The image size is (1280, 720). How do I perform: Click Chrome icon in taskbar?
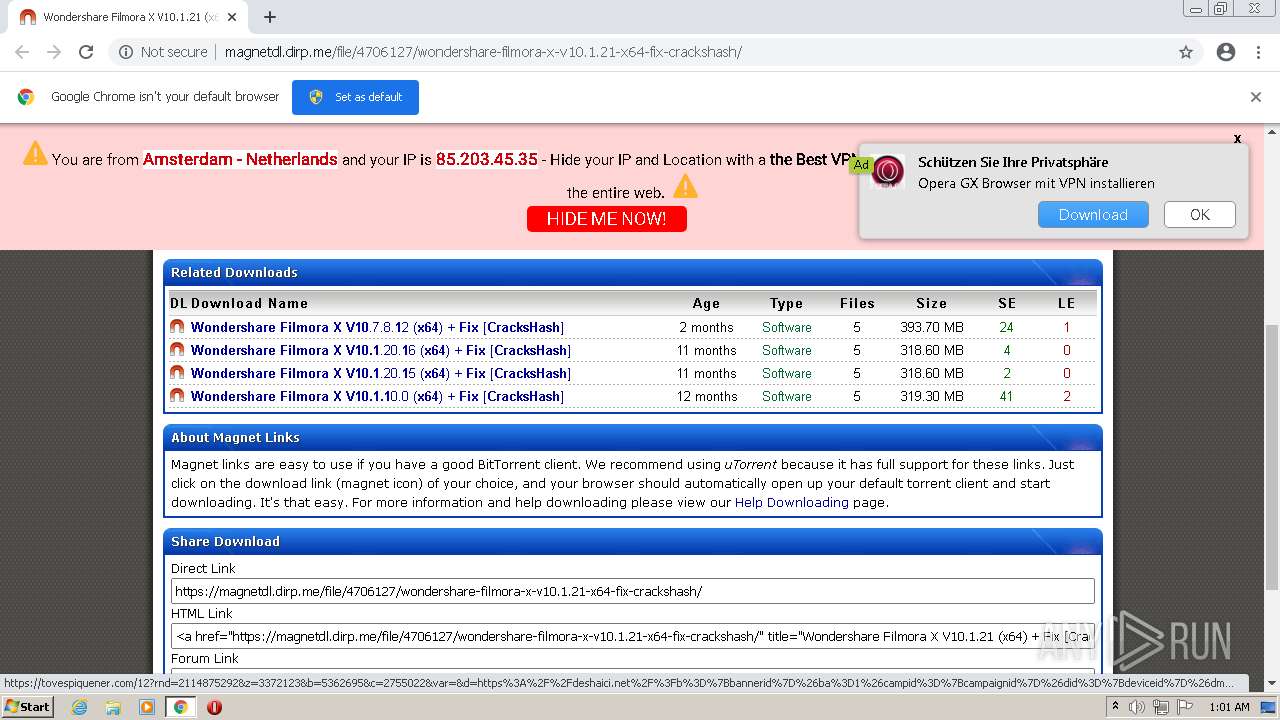[x=180, y=707]
